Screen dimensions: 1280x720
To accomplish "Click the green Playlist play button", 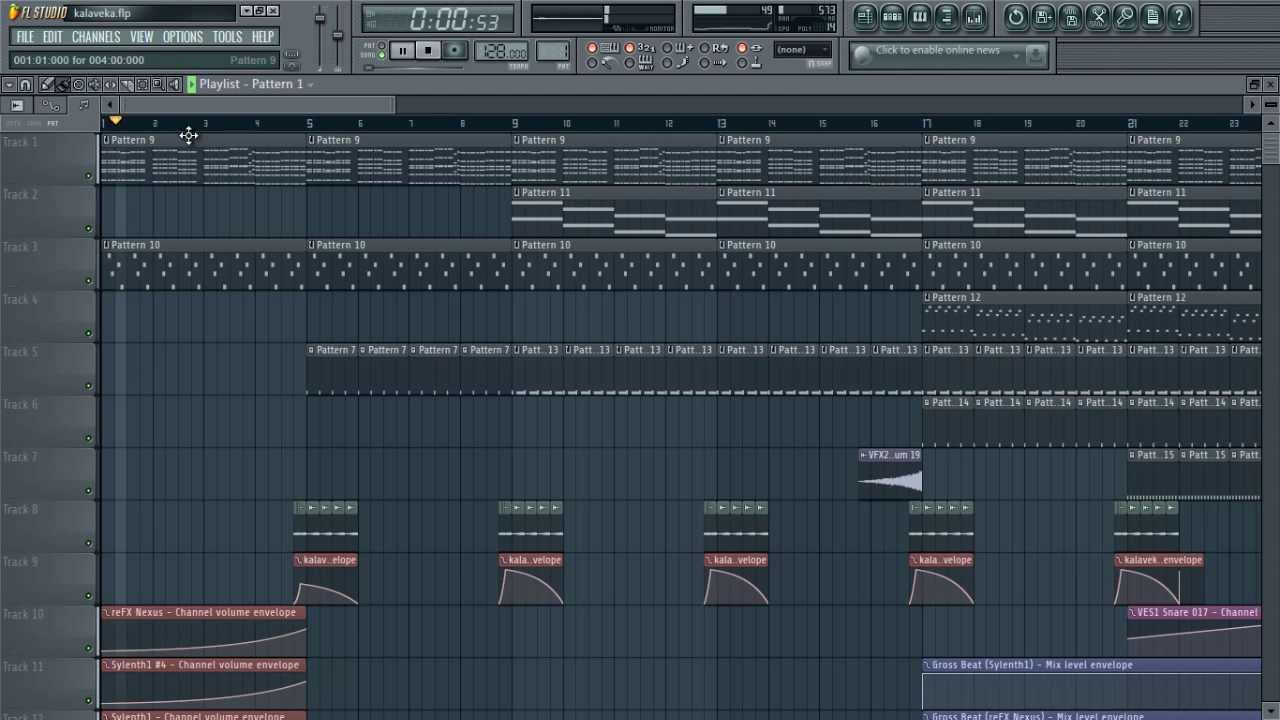I will [191, 85].
